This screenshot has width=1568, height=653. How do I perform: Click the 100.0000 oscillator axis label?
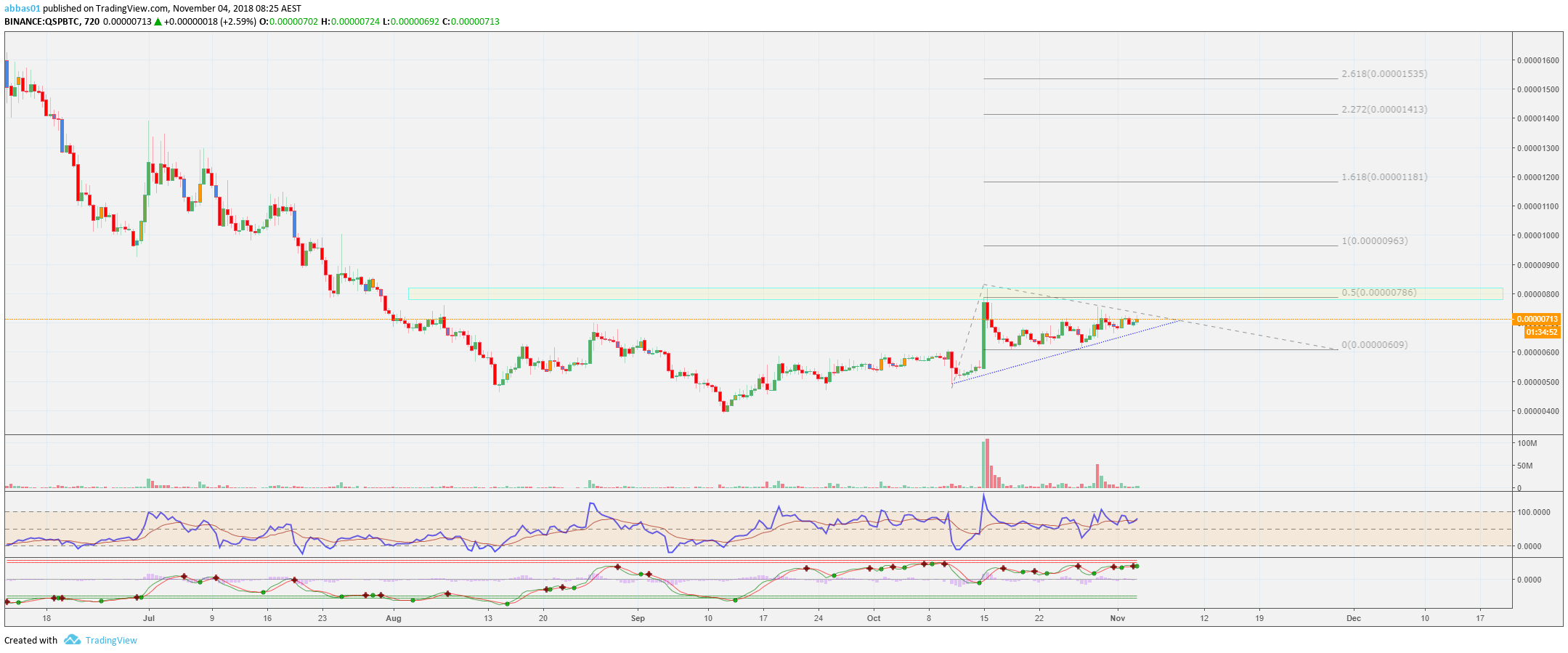[1533, 512]
